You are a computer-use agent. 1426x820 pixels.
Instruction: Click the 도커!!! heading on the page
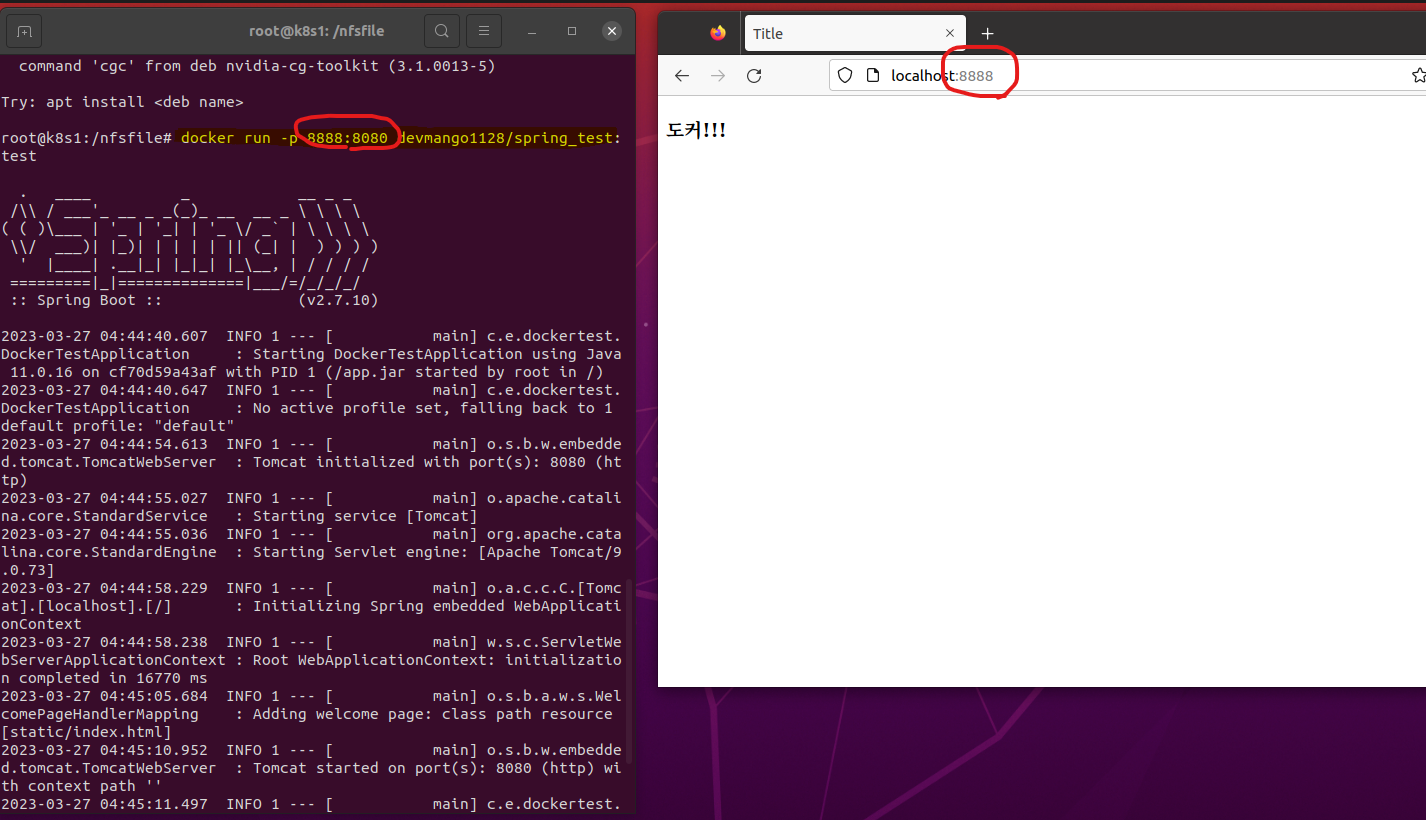click(696, 130)
